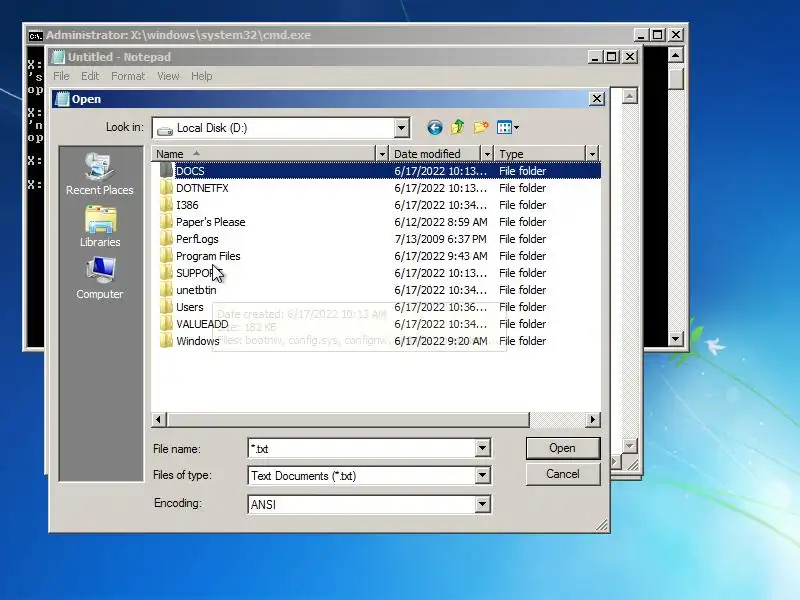800x600 pixels.
Task: Click the file list horizontal scrollbar thumb
Action: 348,419
